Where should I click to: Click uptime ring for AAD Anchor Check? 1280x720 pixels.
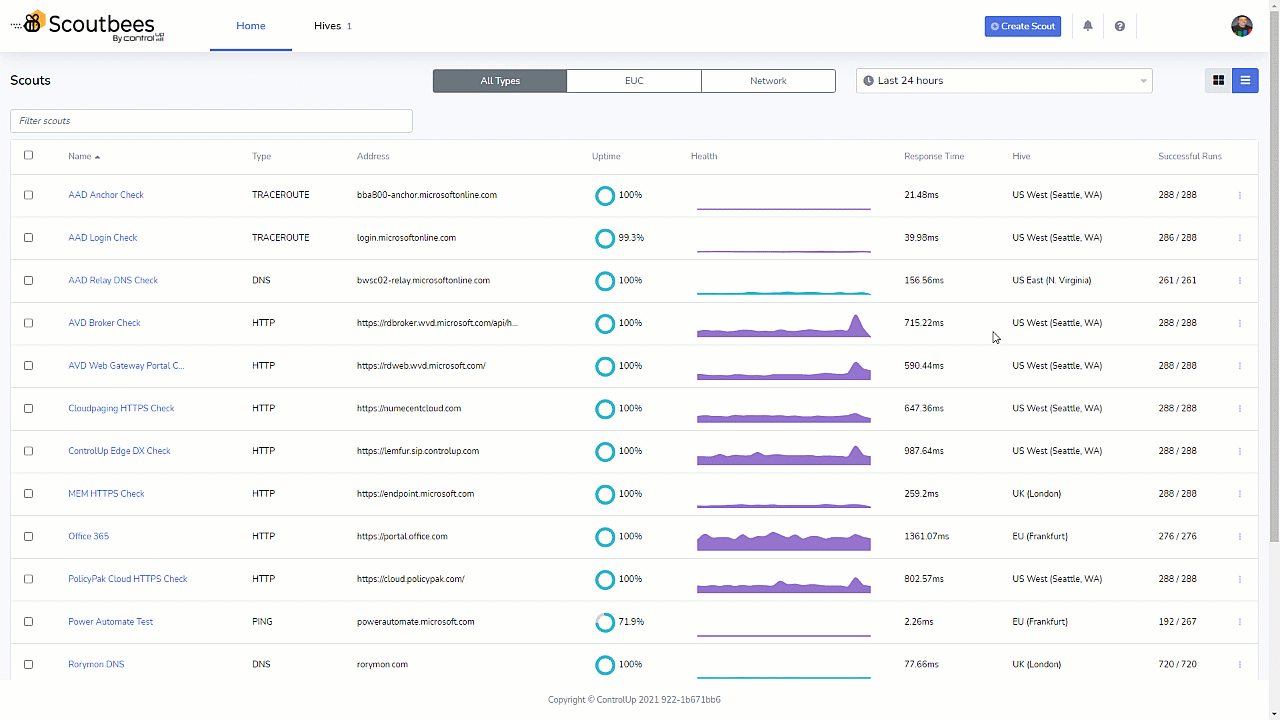[605, 195]
